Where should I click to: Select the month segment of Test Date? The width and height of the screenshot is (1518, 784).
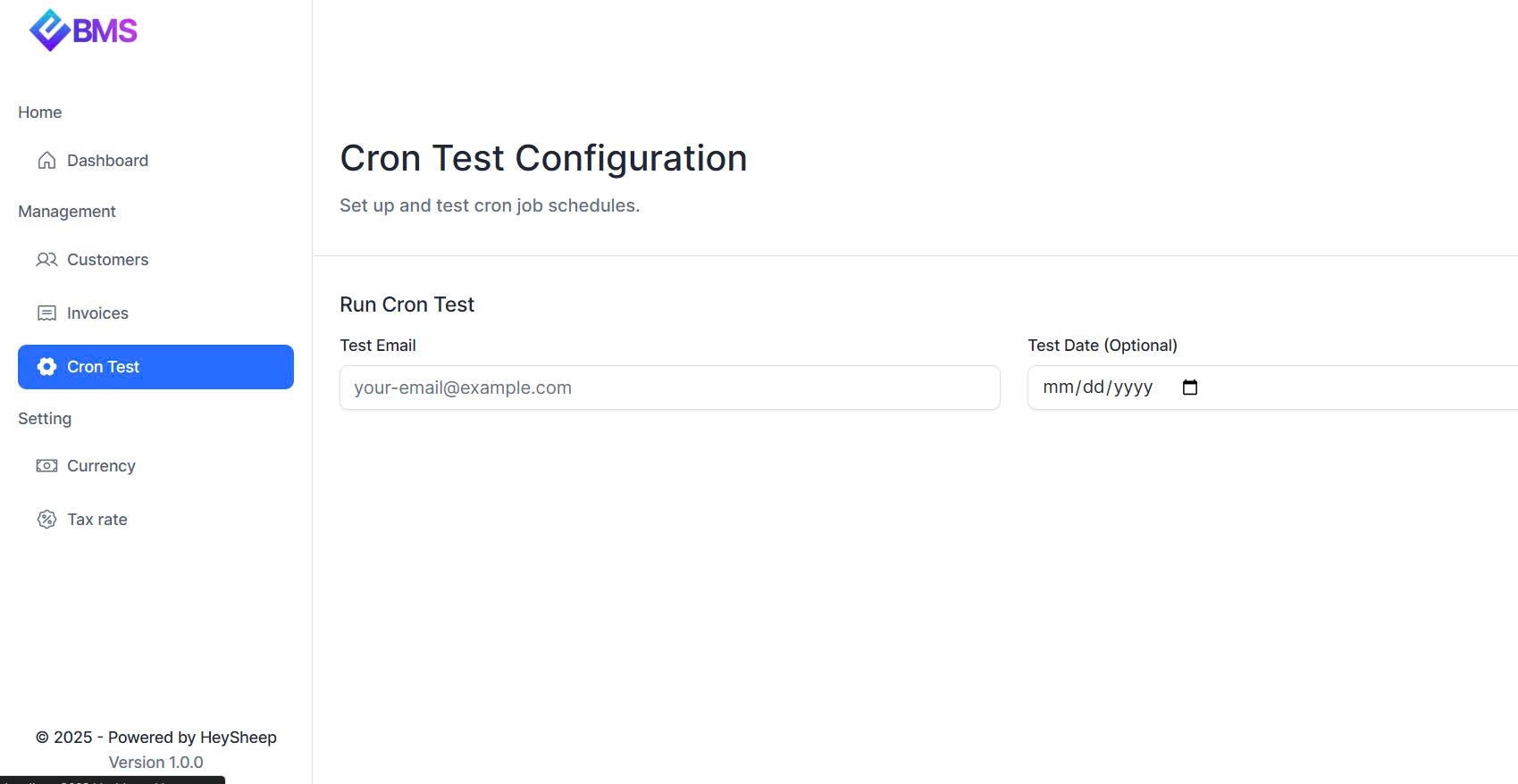[1058, 388]
